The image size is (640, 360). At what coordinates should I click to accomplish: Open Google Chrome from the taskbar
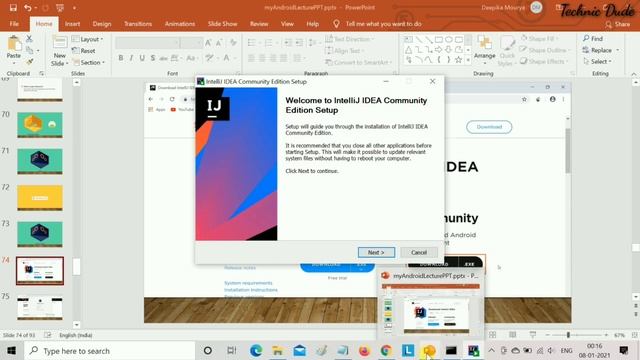(386, 351)
